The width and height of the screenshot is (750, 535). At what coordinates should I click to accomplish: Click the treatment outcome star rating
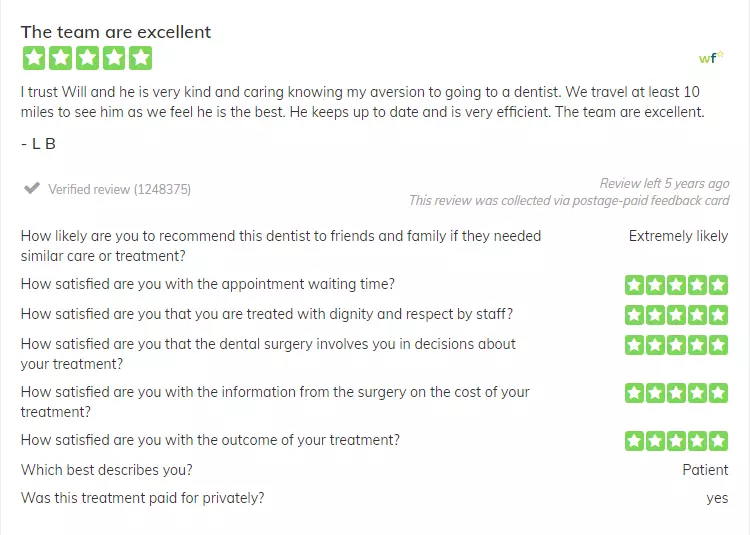pyautogui.click(x=676, y=441)
